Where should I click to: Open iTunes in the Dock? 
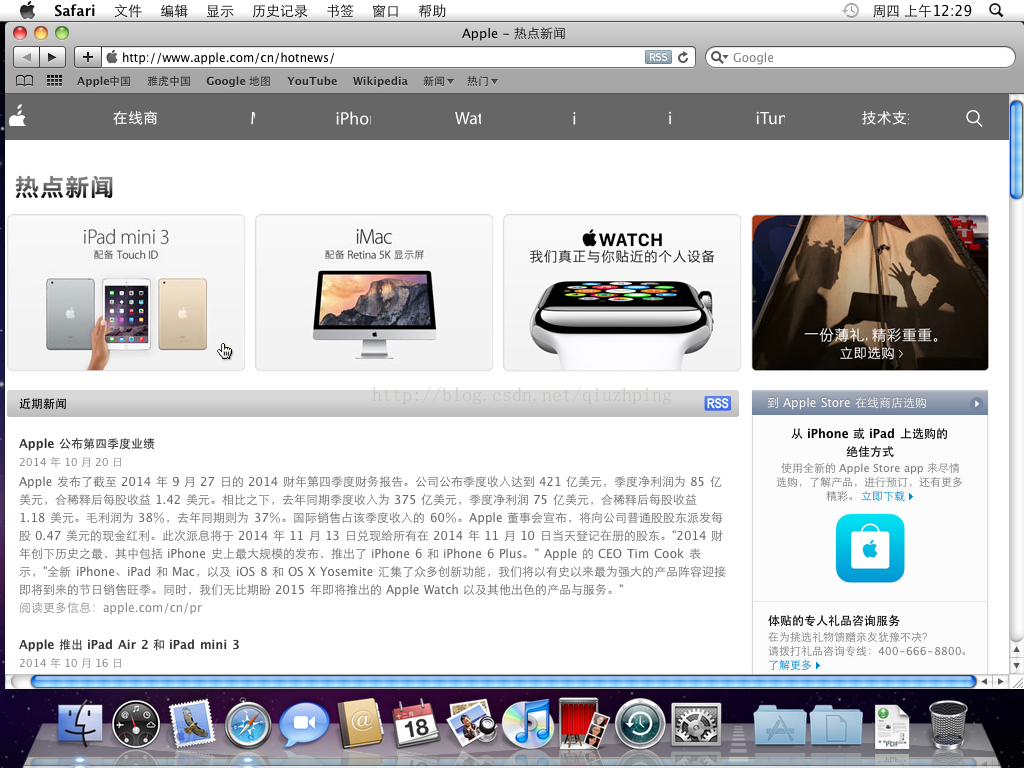click(x=527, y=724)
